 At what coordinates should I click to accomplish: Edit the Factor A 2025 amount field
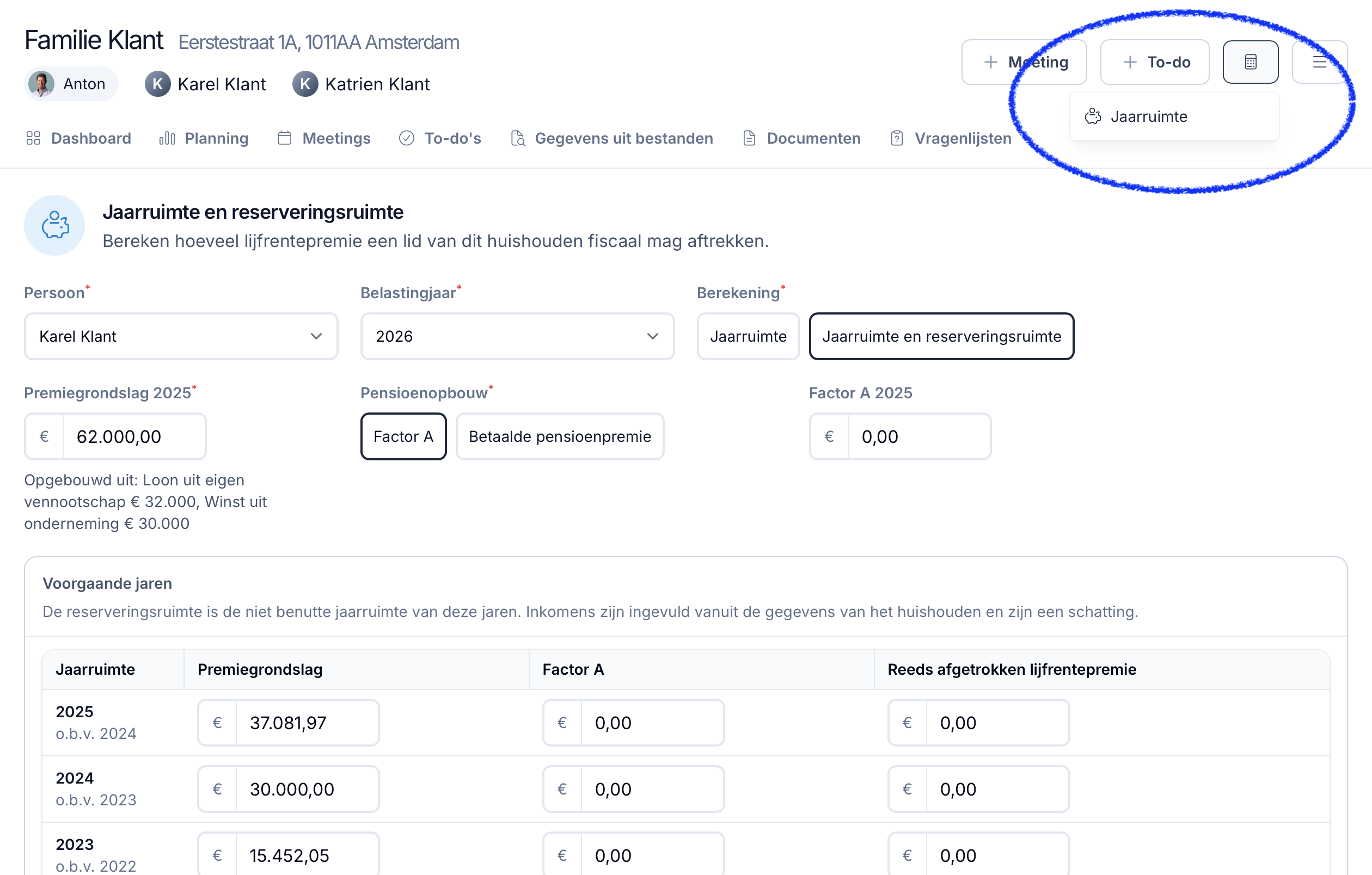pyautogui.click(x=899, y=436)
